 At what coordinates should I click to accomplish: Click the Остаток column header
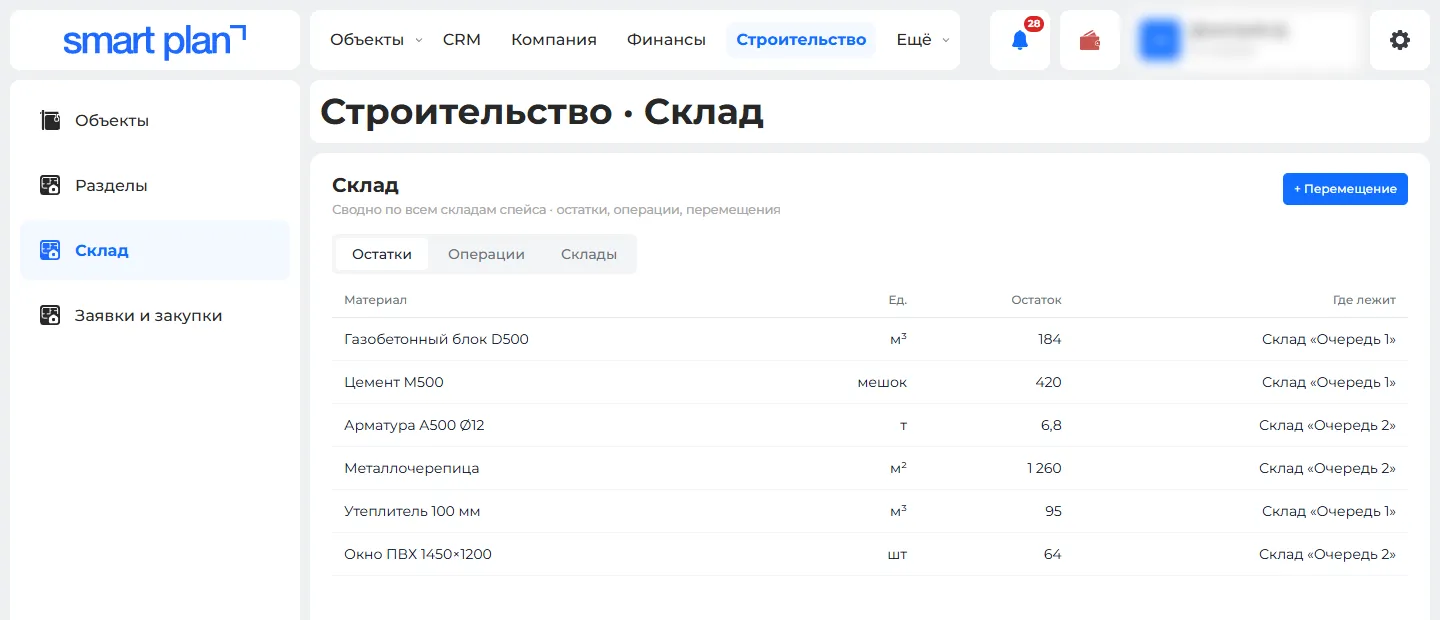(x=1036, y=300)
